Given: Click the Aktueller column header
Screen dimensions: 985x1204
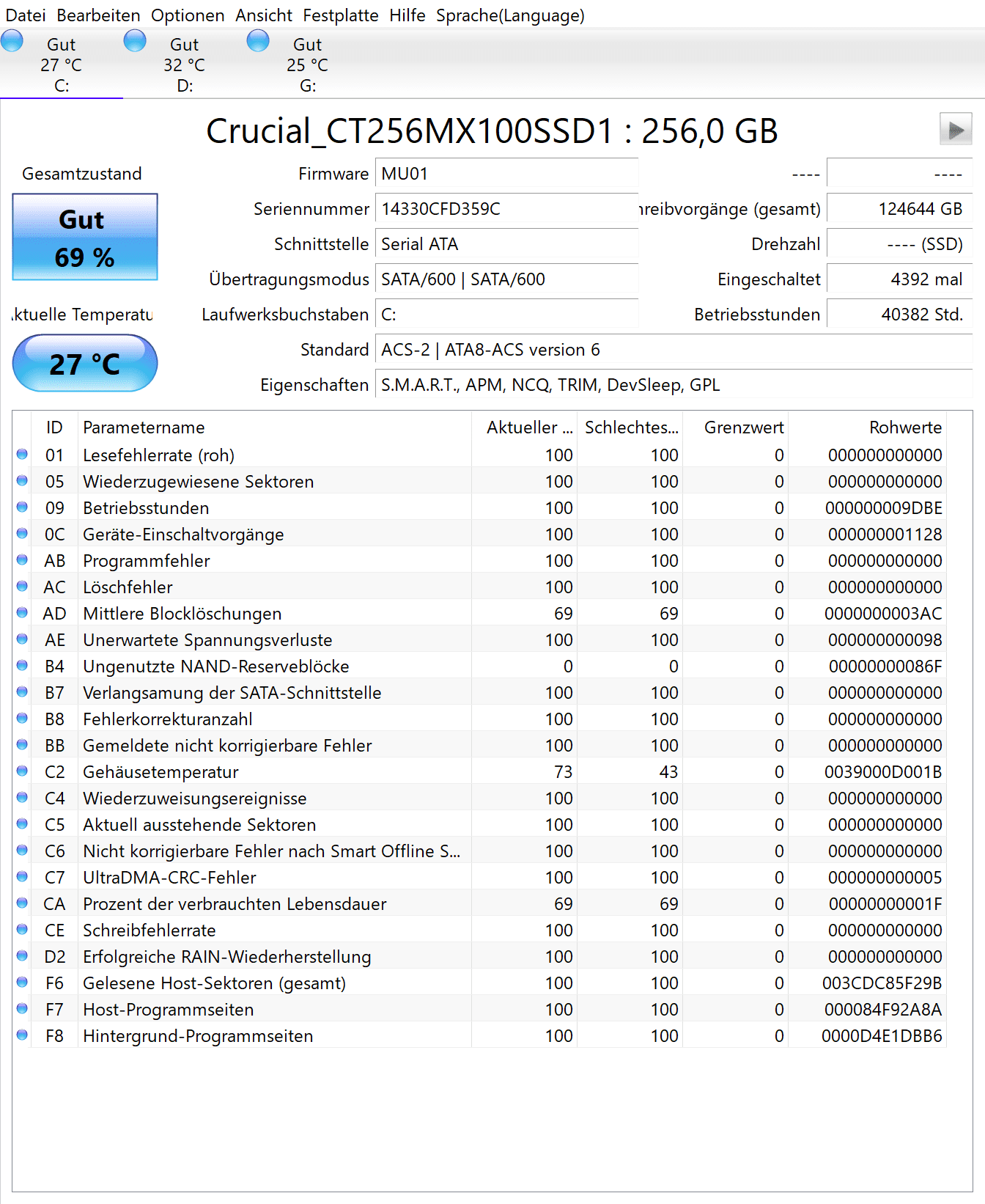Looking at the screenshot, I should point(524,427).
